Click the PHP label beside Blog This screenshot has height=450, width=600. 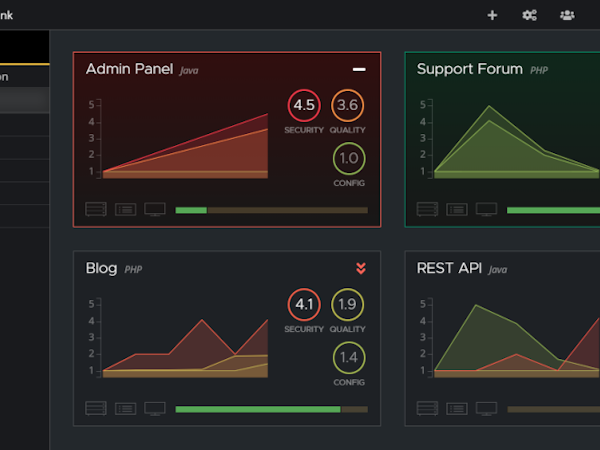click(x=133, y=270)
